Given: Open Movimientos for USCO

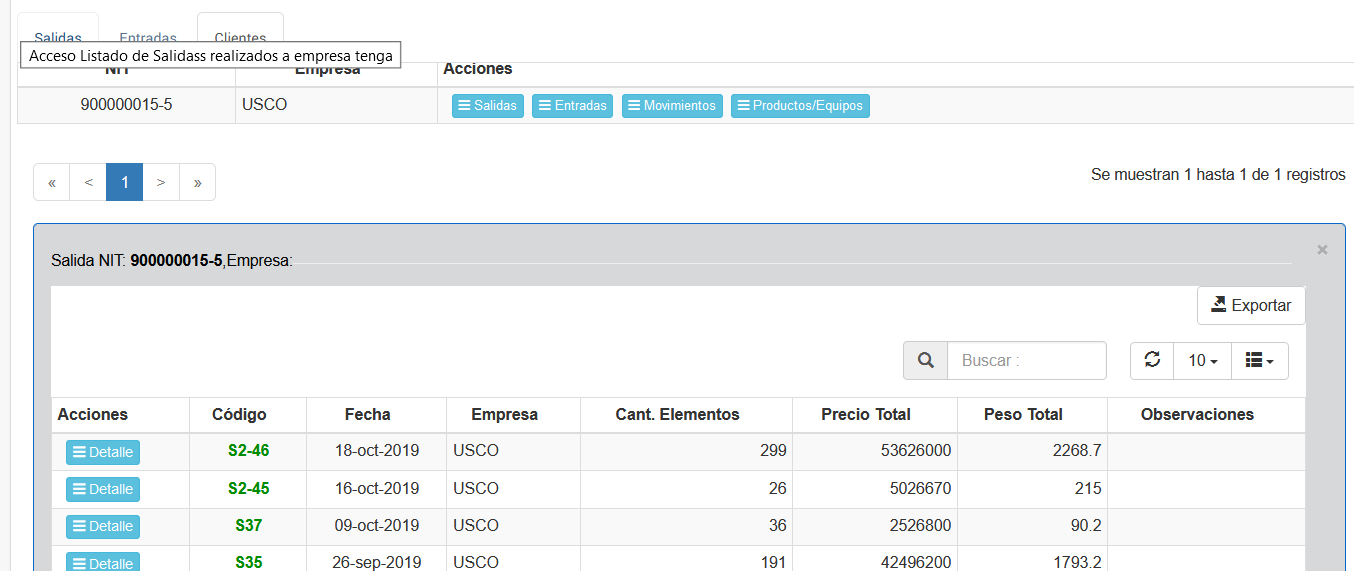Looking at the screenshot, I should coord(671,105).
